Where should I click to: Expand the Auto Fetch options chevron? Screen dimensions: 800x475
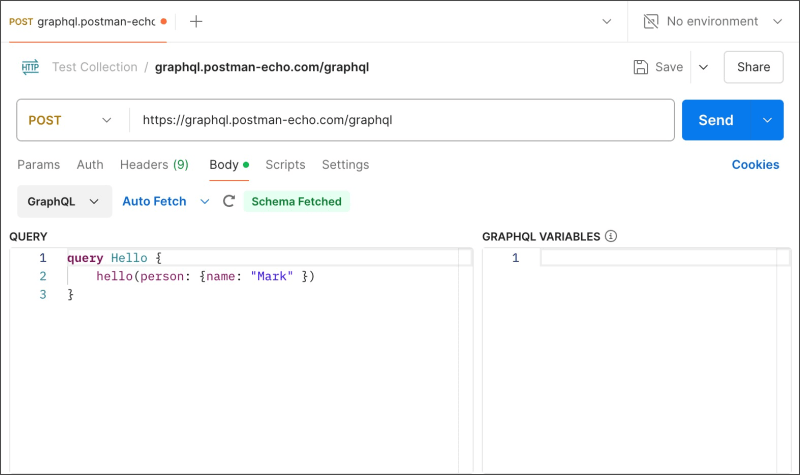[x=205, y=202]
